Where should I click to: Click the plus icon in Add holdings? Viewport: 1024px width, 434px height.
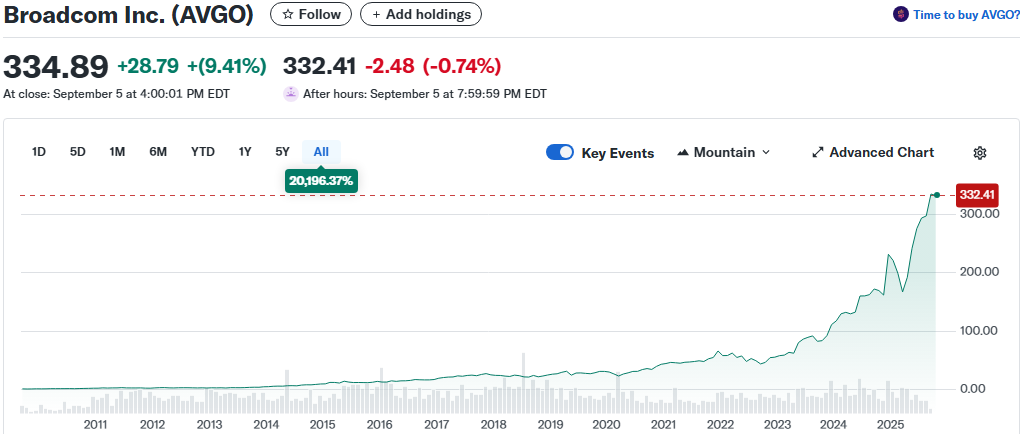[x=377, y=15]
